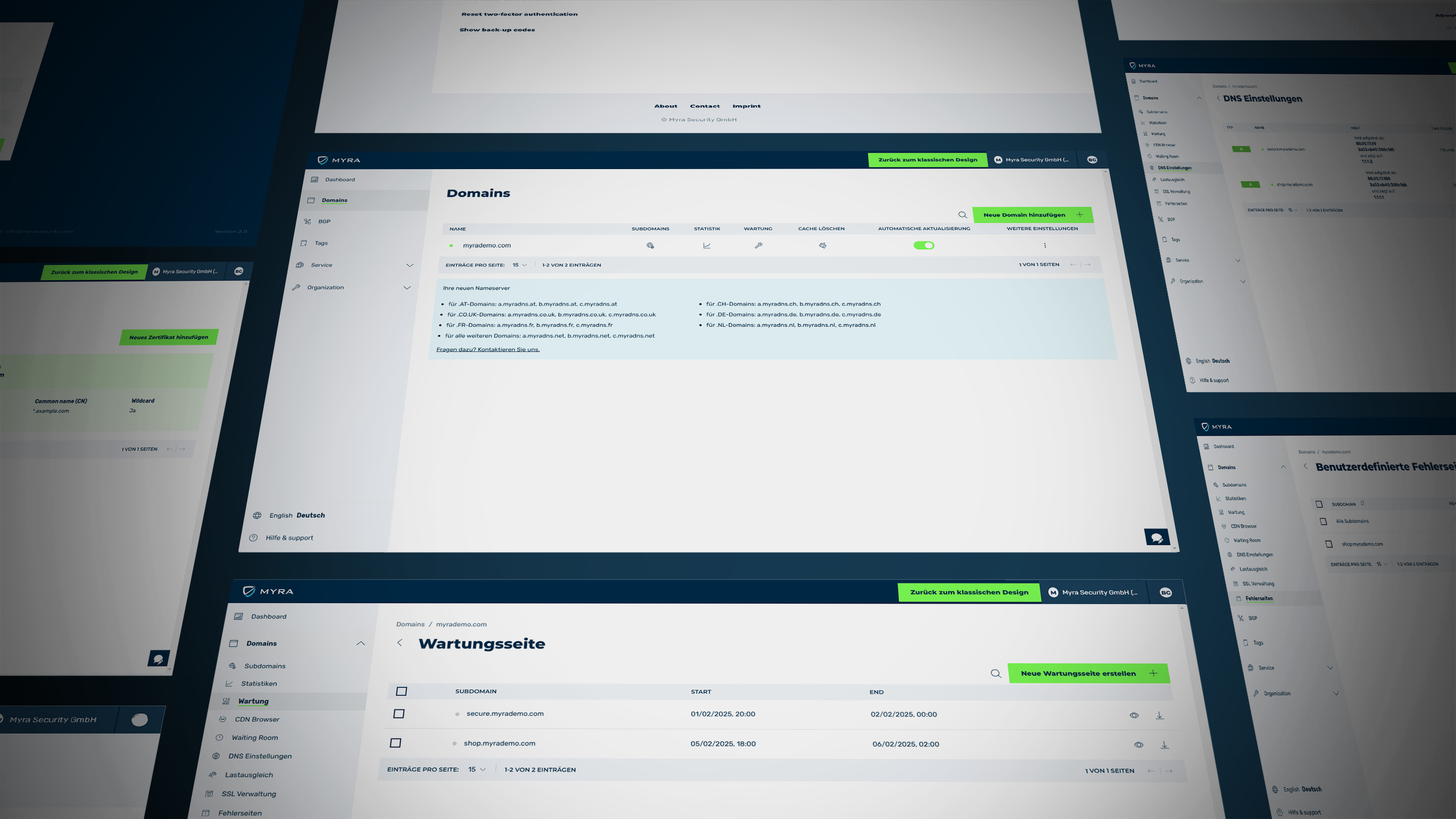This screenshot has height=819, width=1456.
Task: Click Neues Zertifikat hinzufügen button
Action: tap(168, 337)
